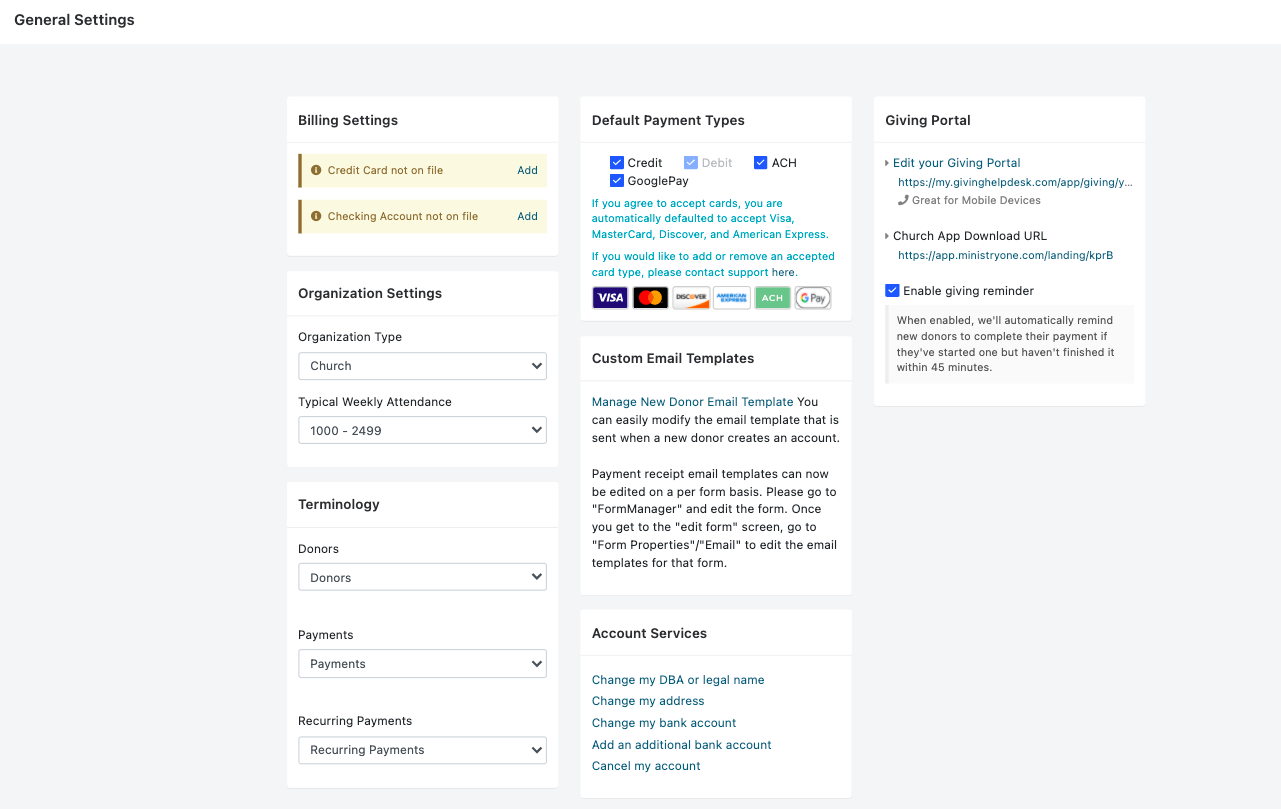Click the Custom Email Templates heading
This screenshot has width=1281, height=809.
673,358
